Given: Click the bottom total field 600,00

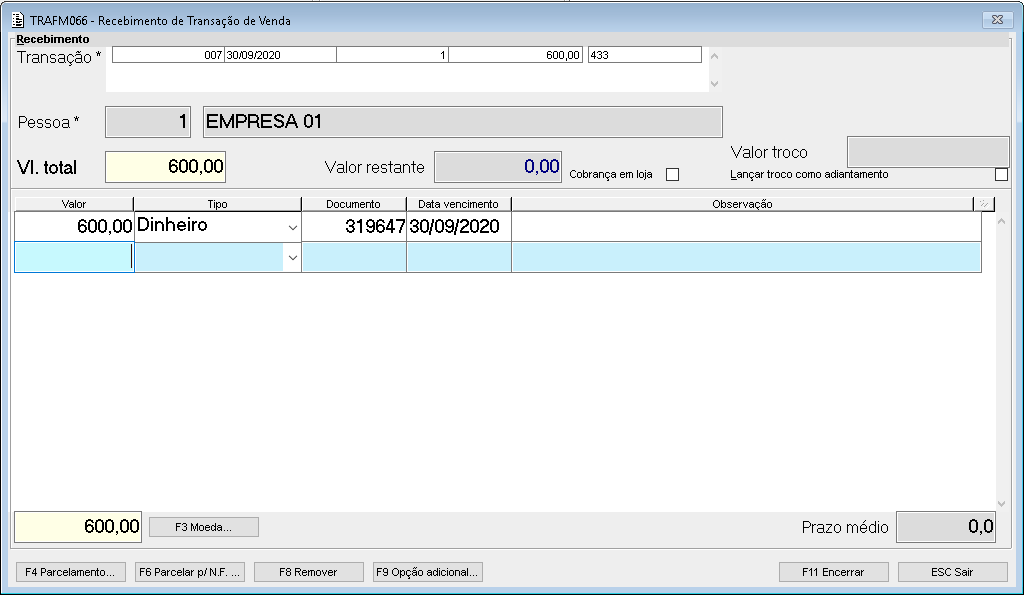Looking at the screenshot, I should click(x=78, y=527).
